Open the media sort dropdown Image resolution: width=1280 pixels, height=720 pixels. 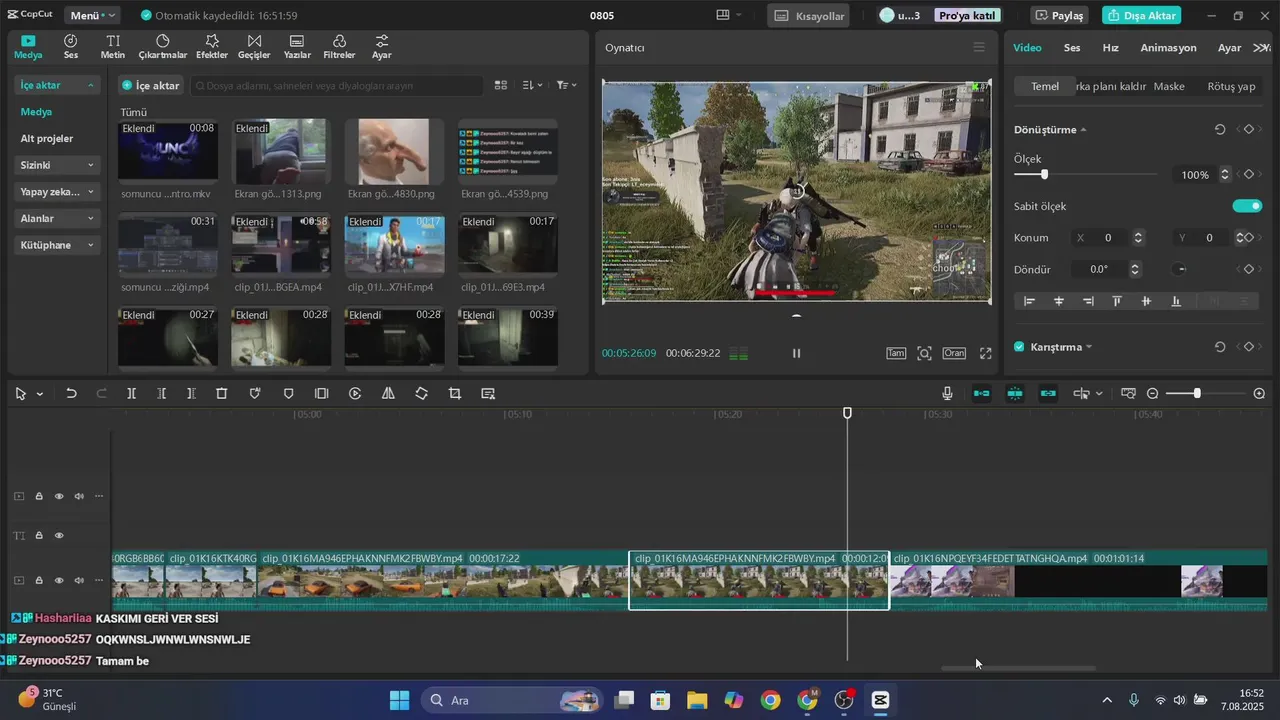point(533,86)
